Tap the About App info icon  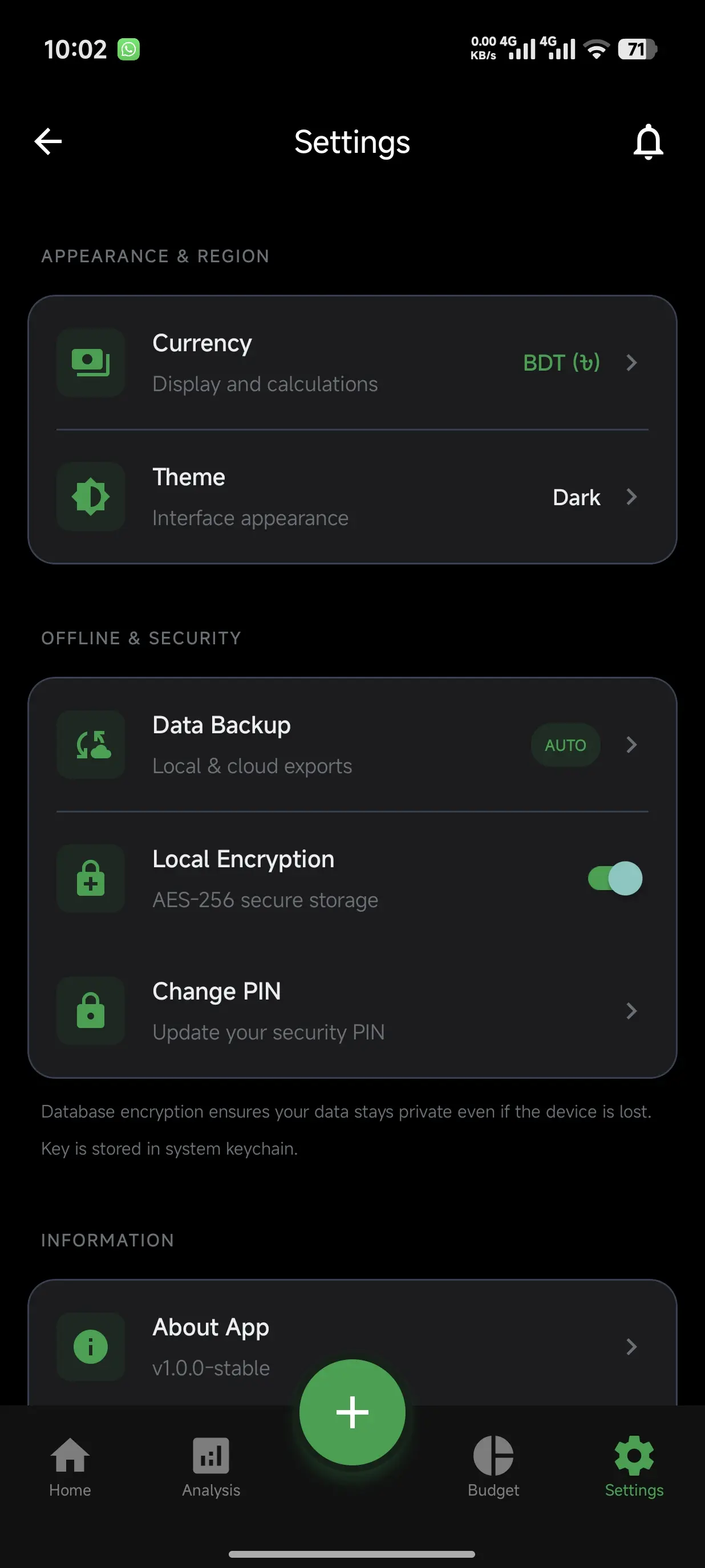tap(91, 1346)
